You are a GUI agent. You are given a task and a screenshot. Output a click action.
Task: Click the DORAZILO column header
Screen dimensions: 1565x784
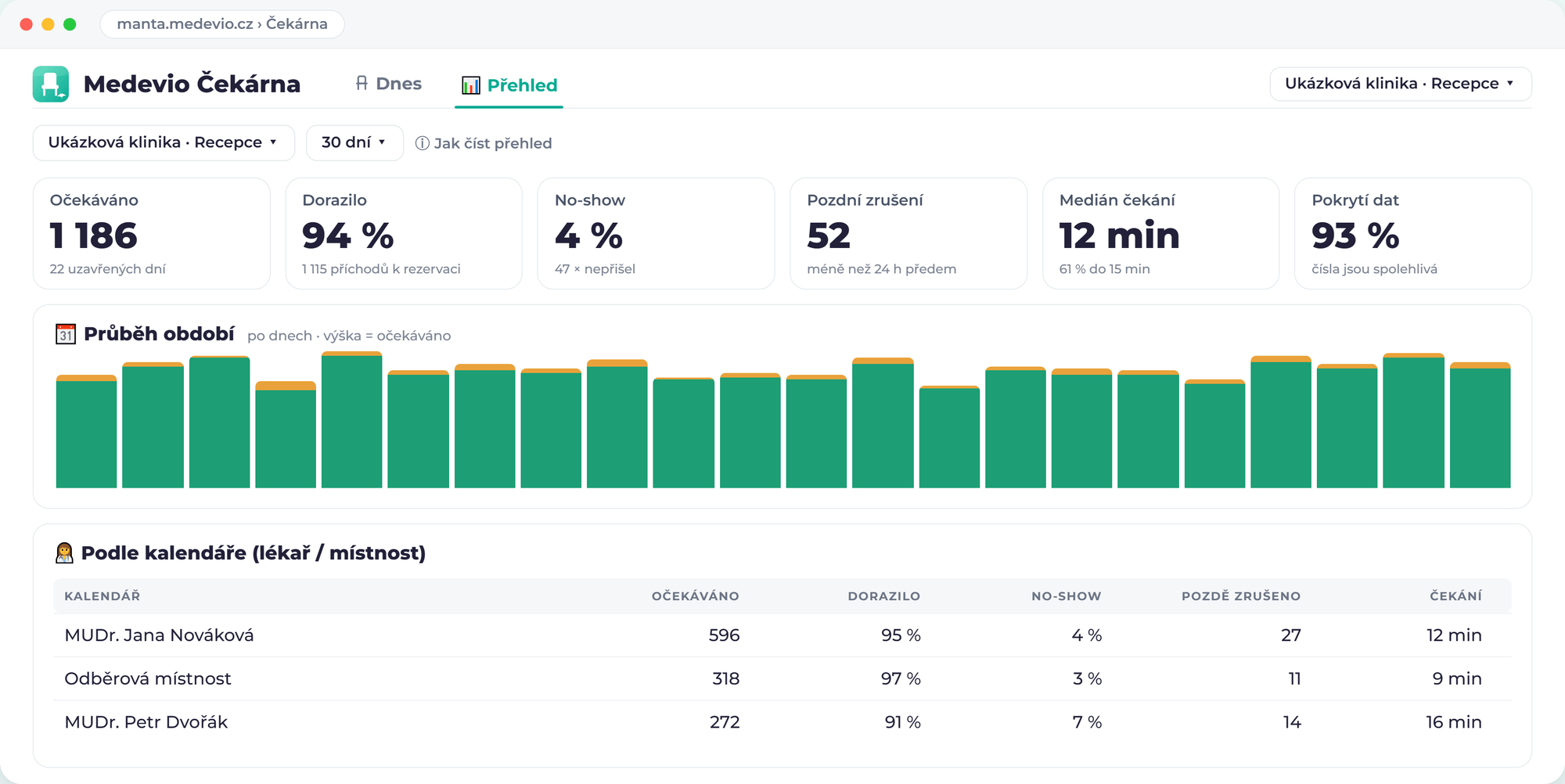click(884, 596)
